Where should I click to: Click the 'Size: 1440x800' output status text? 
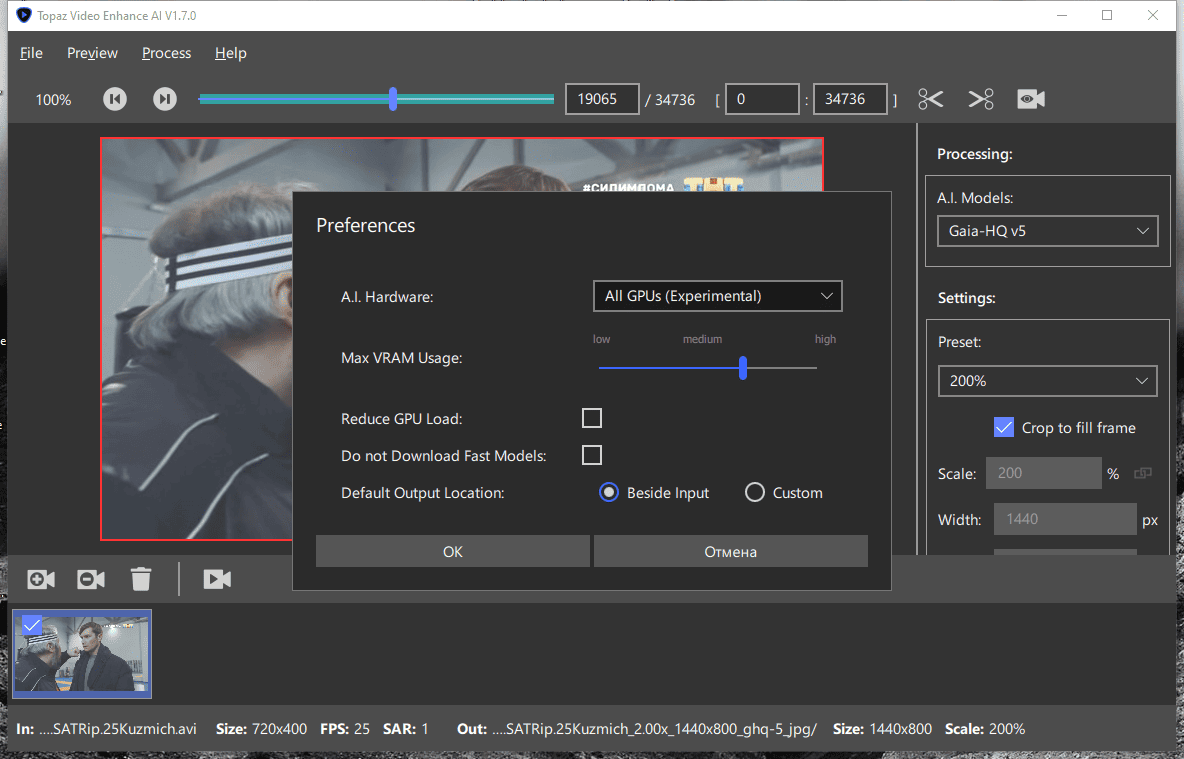pyautogui.click(x=882, y=729)
